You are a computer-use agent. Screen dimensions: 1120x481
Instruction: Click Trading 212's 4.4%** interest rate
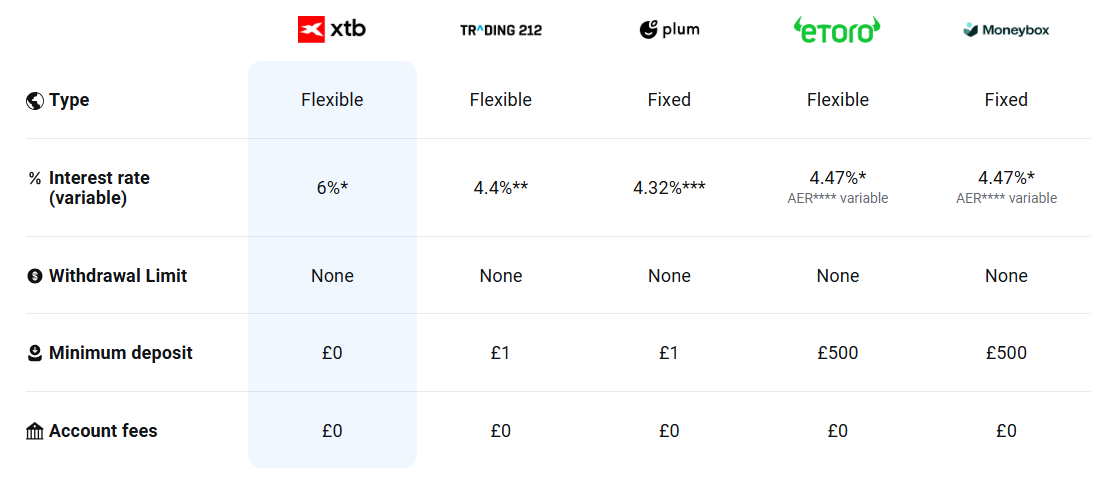(x=500, y=187)
